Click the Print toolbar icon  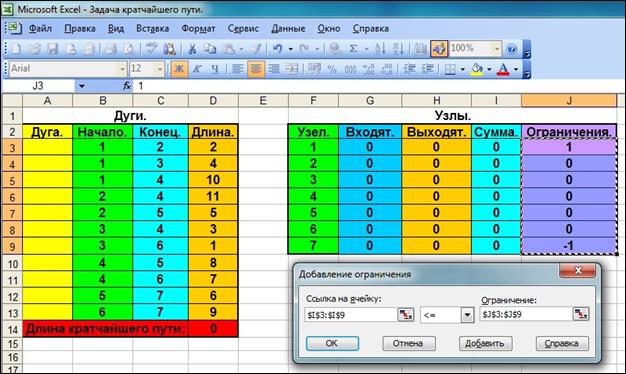[111, 49]
